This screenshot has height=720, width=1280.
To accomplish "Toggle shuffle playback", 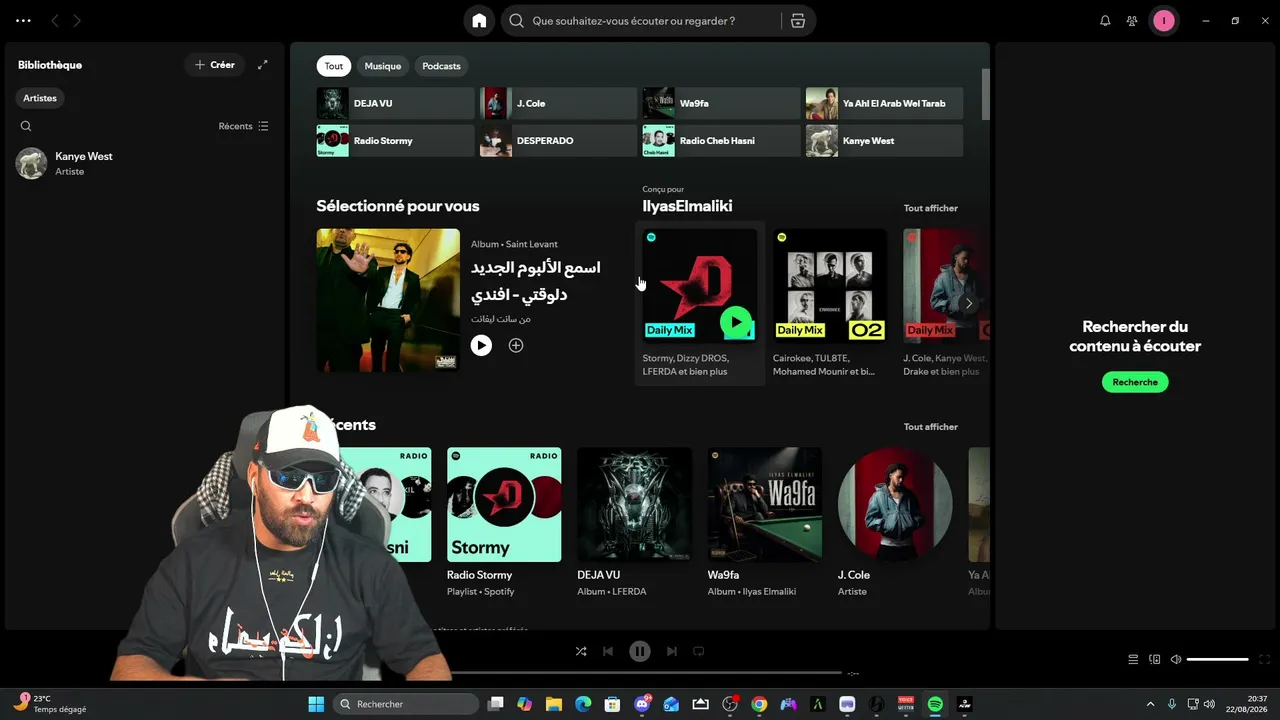I will point(581,651).
